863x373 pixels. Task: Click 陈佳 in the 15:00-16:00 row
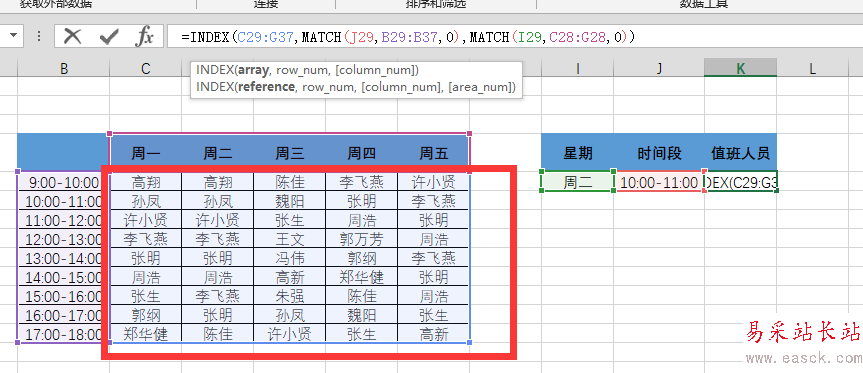[362, 296]
